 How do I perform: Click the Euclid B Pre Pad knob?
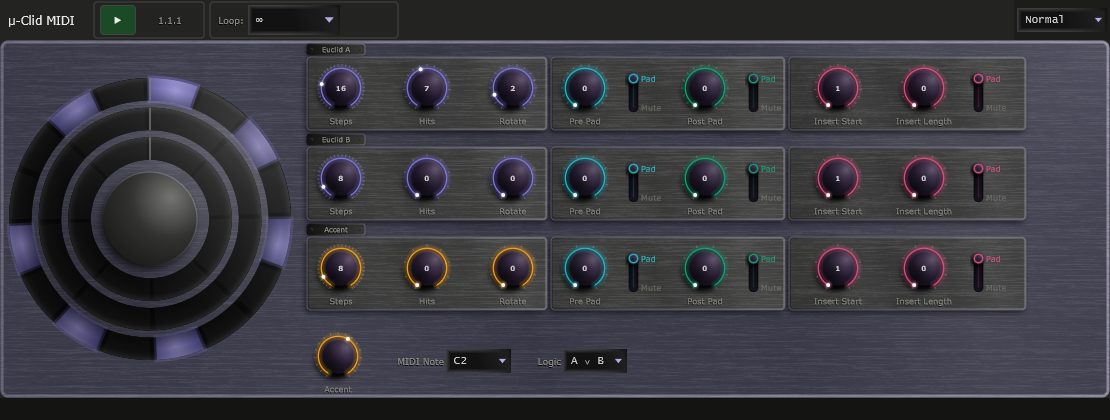click(585, 178)
